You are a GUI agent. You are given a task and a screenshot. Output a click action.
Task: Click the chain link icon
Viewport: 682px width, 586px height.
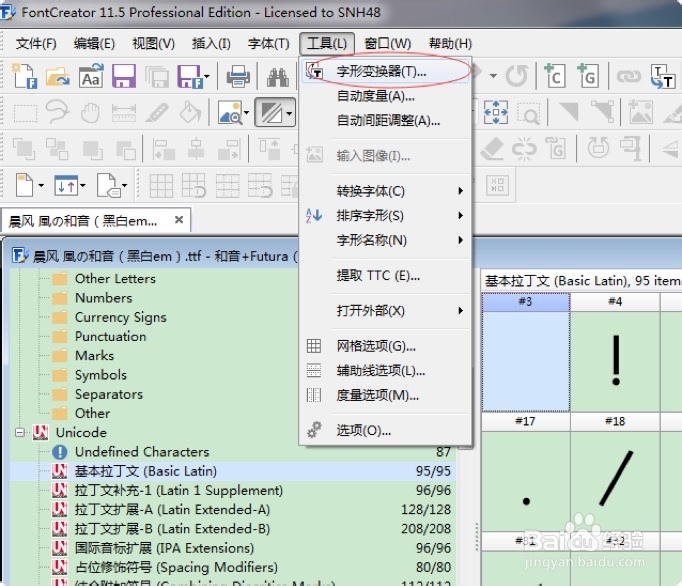[629, 77]
